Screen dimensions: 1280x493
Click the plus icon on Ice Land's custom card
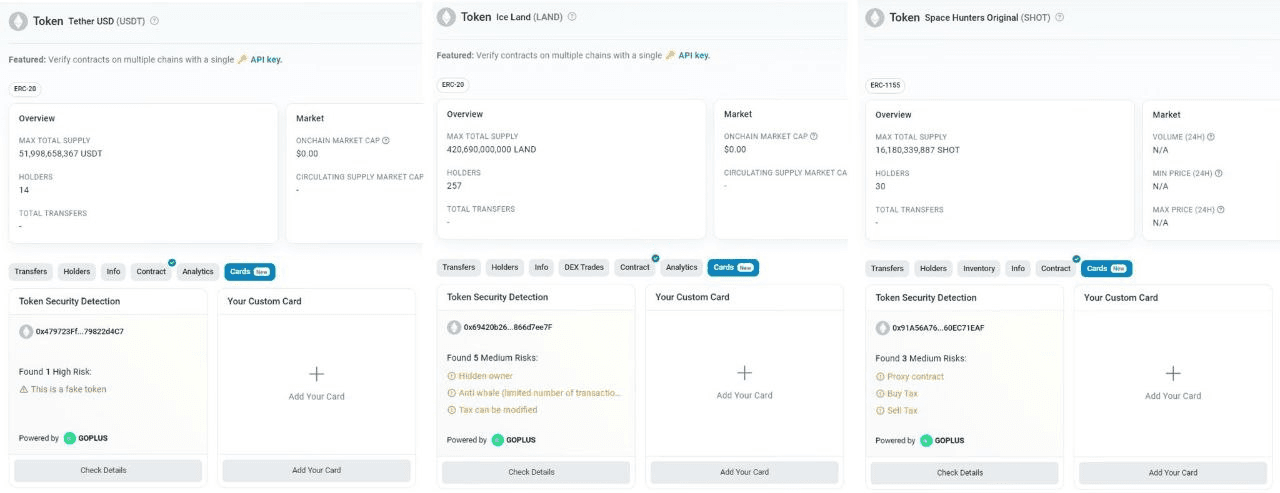tap(744, 373)
